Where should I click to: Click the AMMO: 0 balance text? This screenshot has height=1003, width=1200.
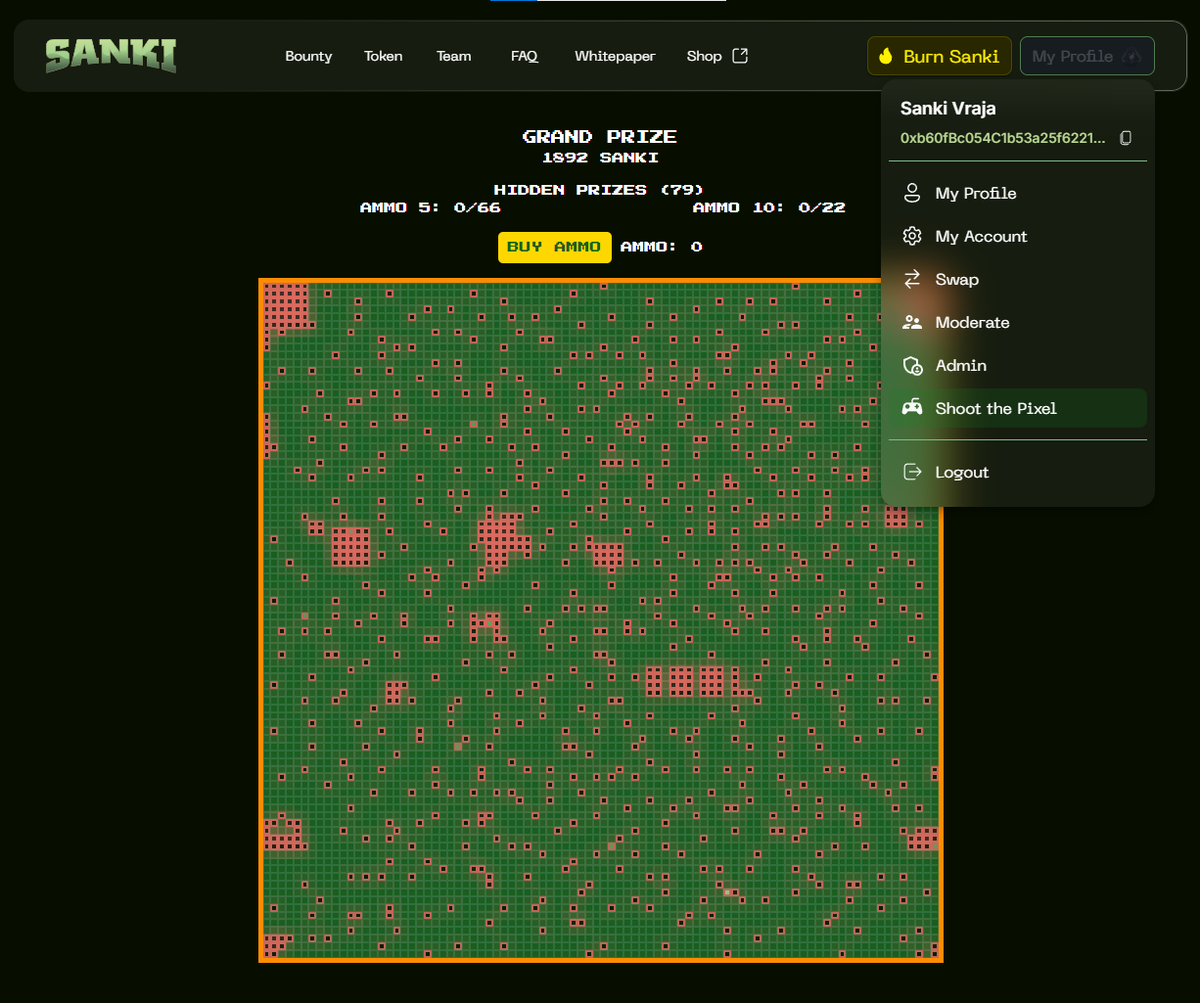click(661, 247)
